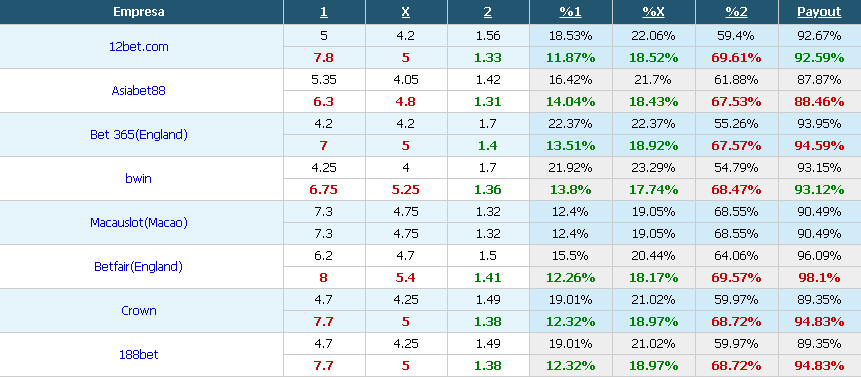Select 12bet.com current home odds 7.8

tap(323, 58)
